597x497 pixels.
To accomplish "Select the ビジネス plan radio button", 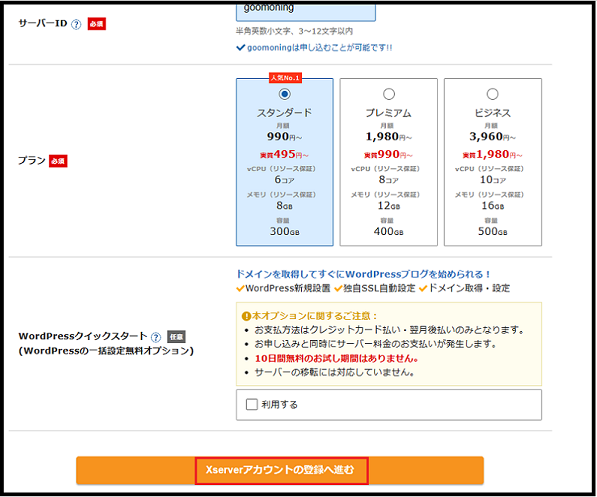I will coord(492,94).
